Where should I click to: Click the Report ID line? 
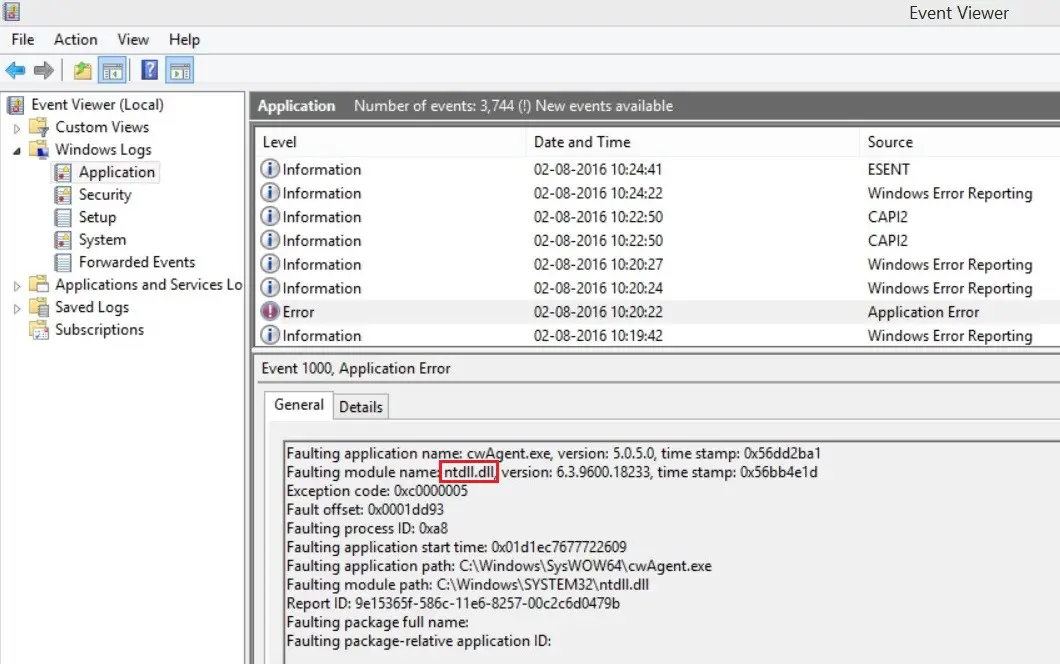click(453, 603)
